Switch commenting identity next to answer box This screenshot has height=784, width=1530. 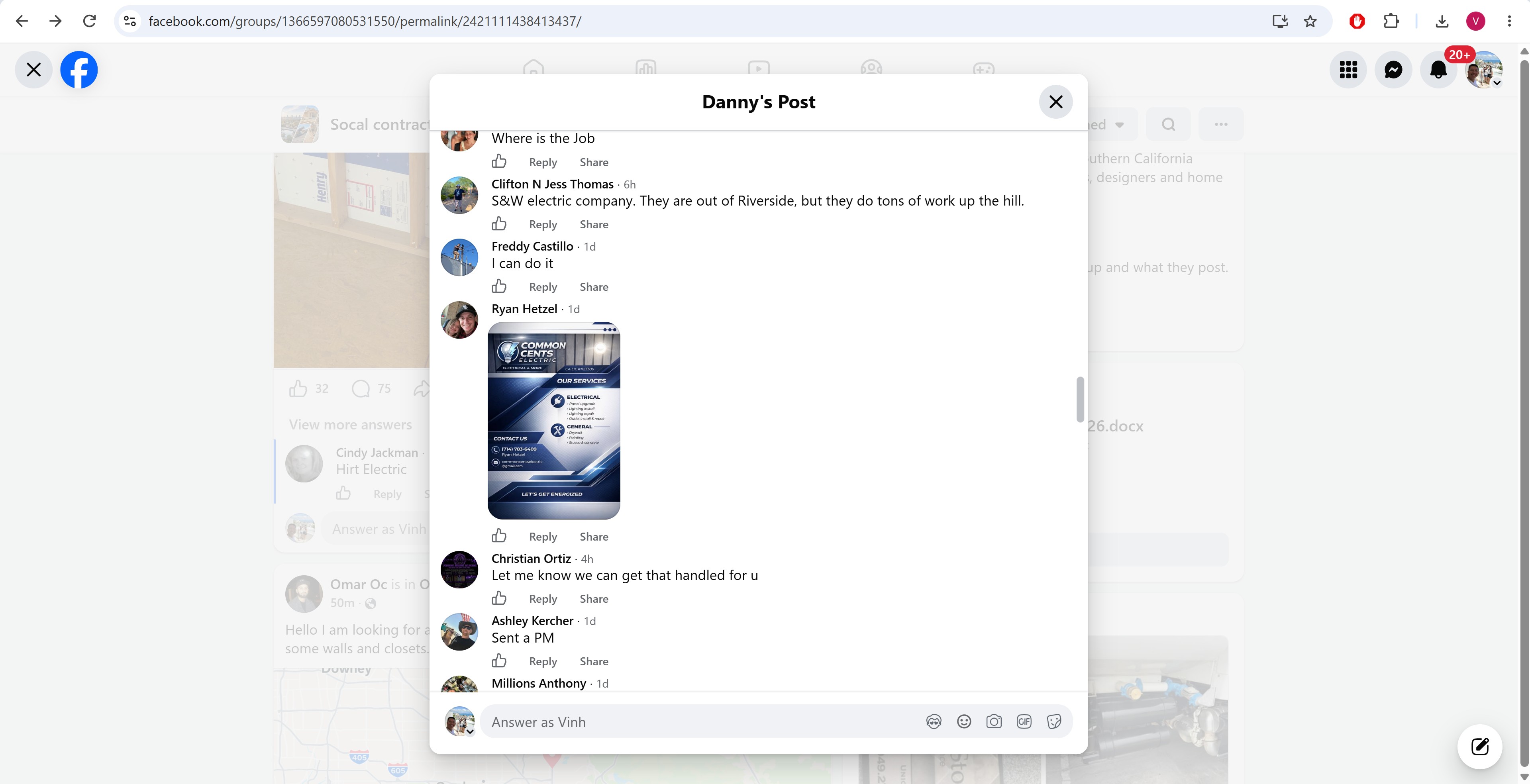pyautogui.click(x=460, y=721)
